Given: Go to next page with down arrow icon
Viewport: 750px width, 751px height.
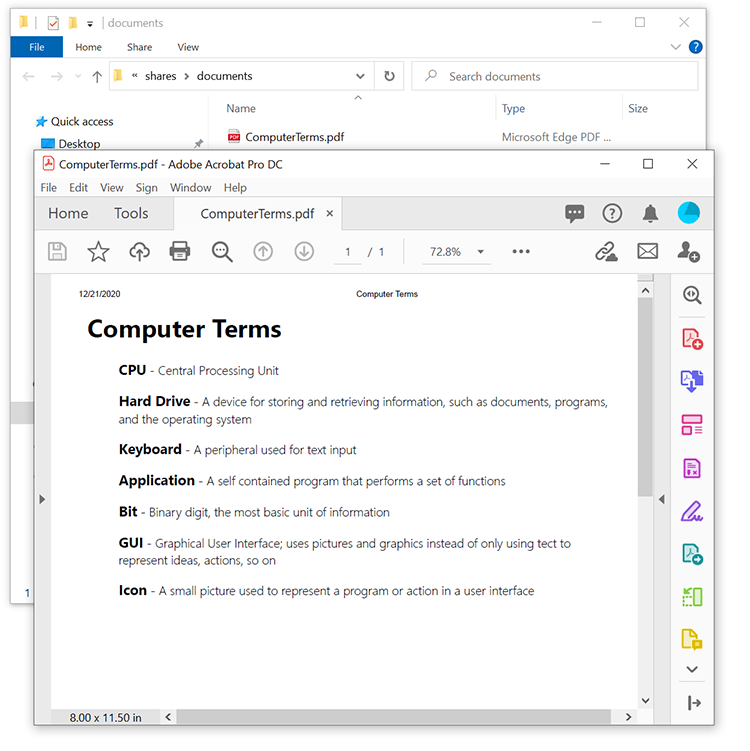Looking at the screenshot, I should (x=304, y=251).
